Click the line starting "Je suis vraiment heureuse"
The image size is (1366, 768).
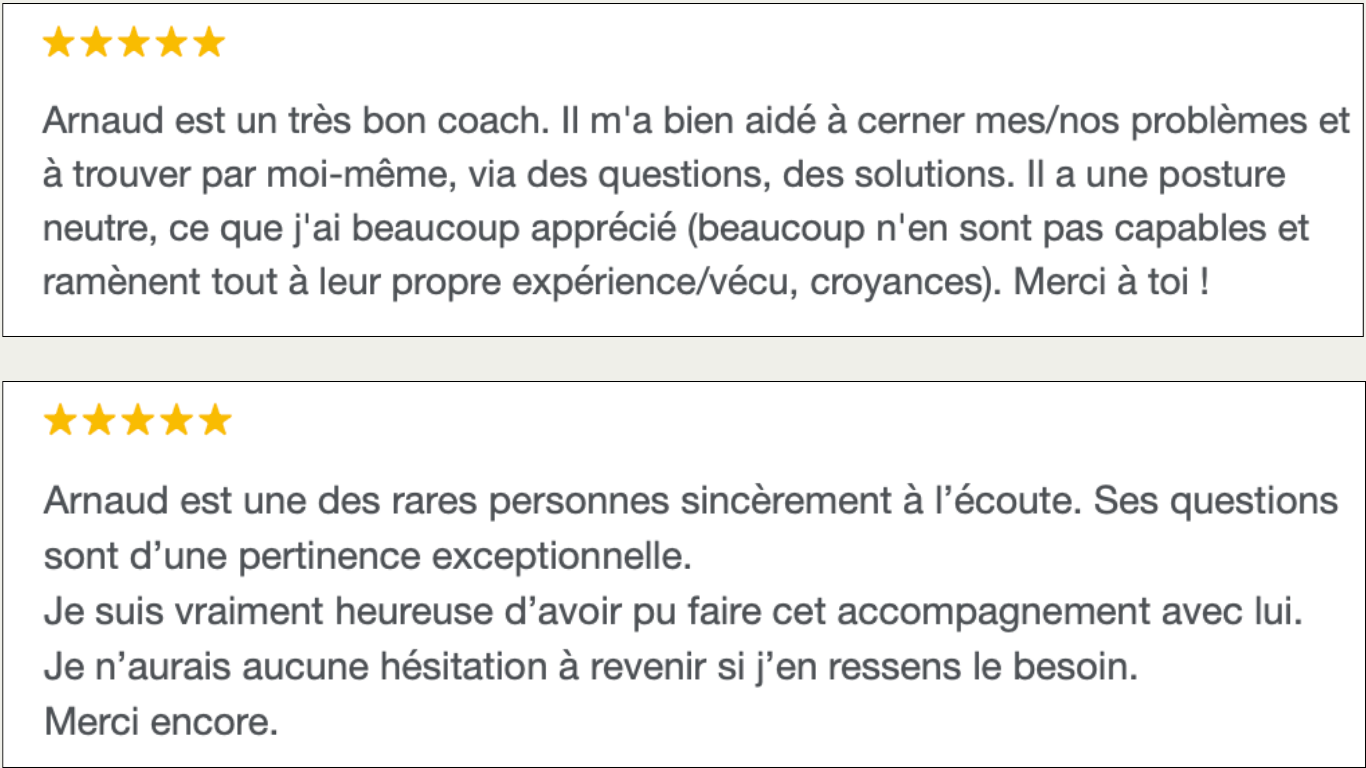click(x=673, y=611)
